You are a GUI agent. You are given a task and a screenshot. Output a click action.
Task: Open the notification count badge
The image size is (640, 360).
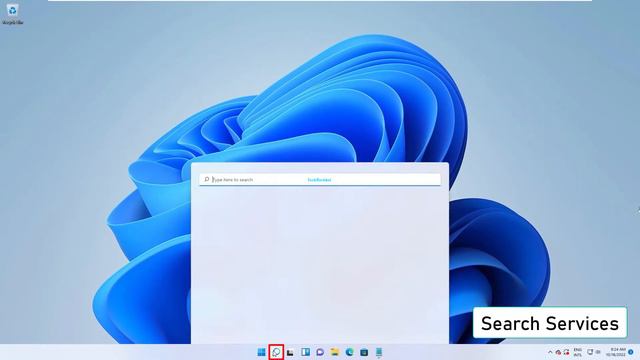[x=631, y=352]
